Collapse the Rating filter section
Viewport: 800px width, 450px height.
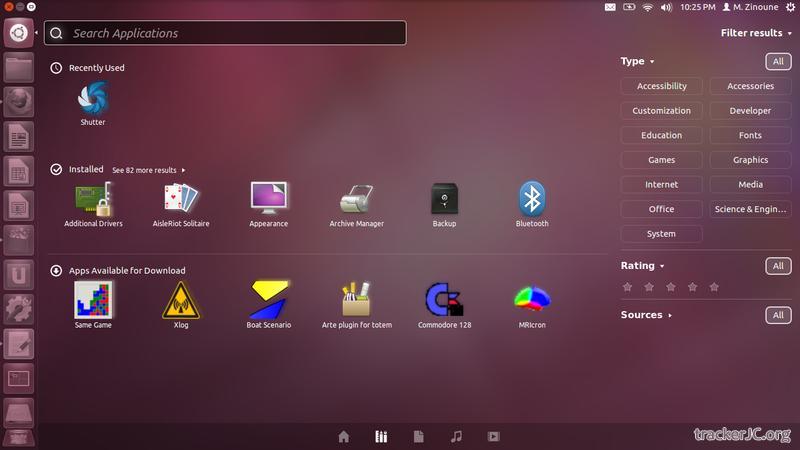[x=642, y=266]
